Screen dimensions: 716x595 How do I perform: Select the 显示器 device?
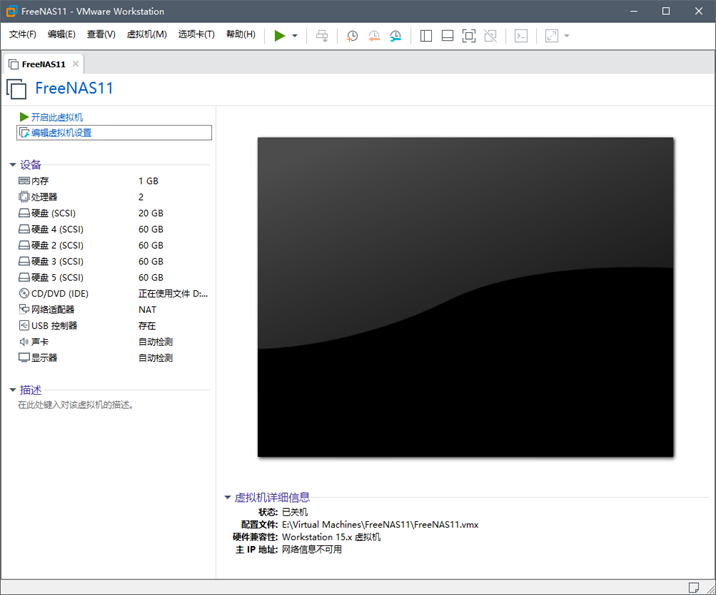(x=112, y=358)
